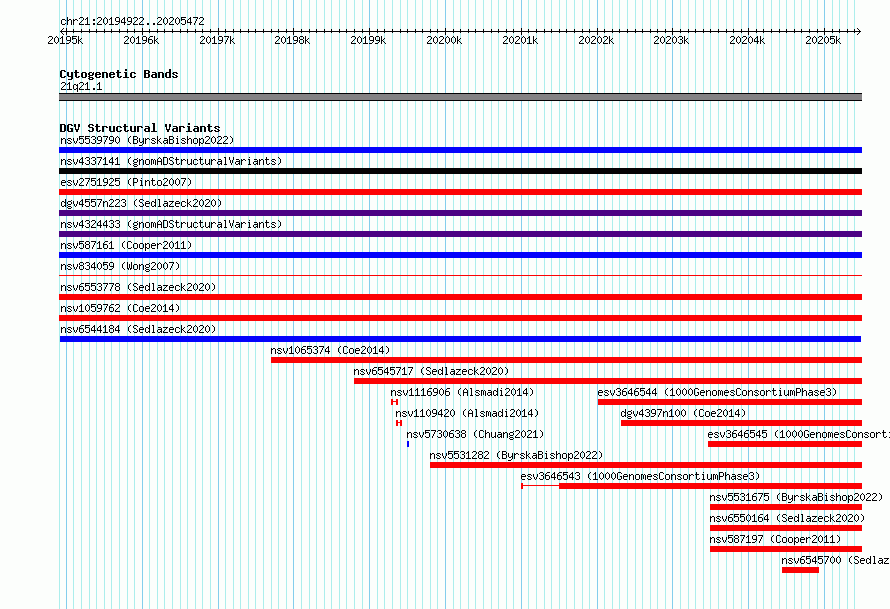Click the small red glyph under nsv1116906
The width and height of the screenshot is (890, 609).
[394, 402]
